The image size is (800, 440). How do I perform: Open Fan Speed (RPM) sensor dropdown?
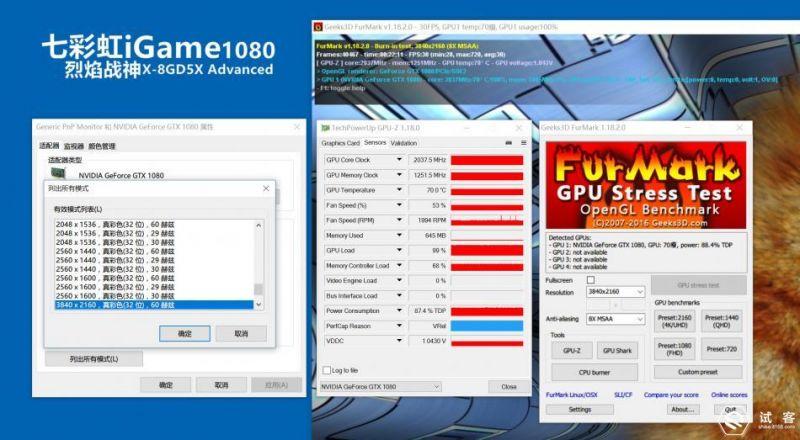point(399,220)
